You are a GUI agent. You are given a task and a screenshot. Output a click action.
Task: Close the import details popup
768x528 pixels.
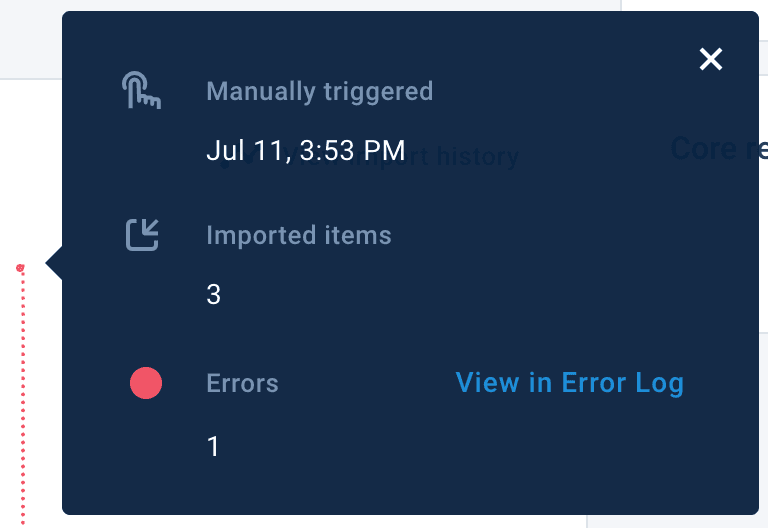[711, 60]
